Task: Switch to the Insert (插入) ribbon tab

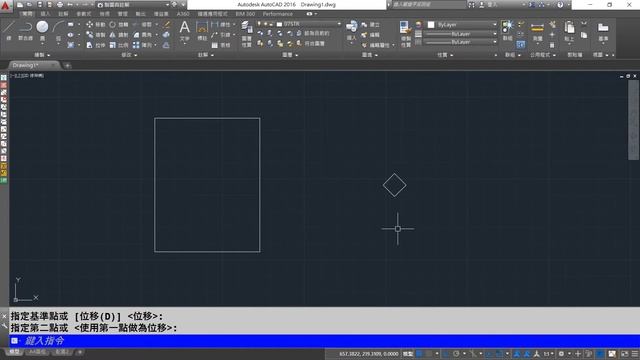Action: point(45,14)
